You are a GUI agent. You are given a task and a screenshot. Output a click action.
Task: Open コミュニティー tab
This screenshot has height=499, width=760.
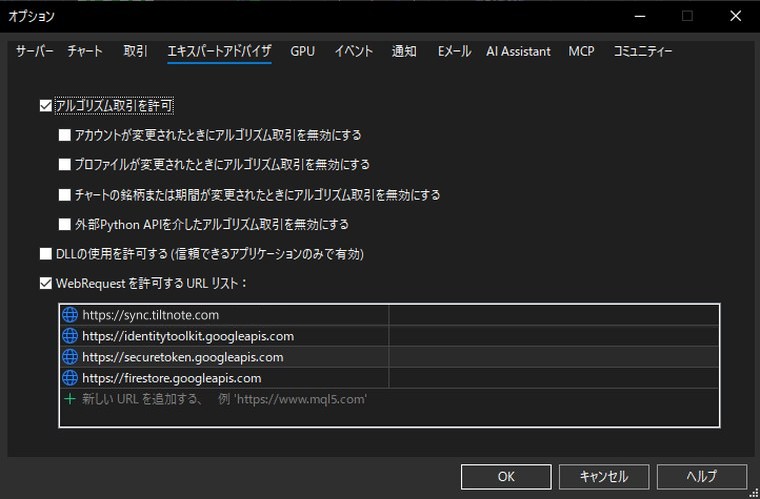point(643,51)
